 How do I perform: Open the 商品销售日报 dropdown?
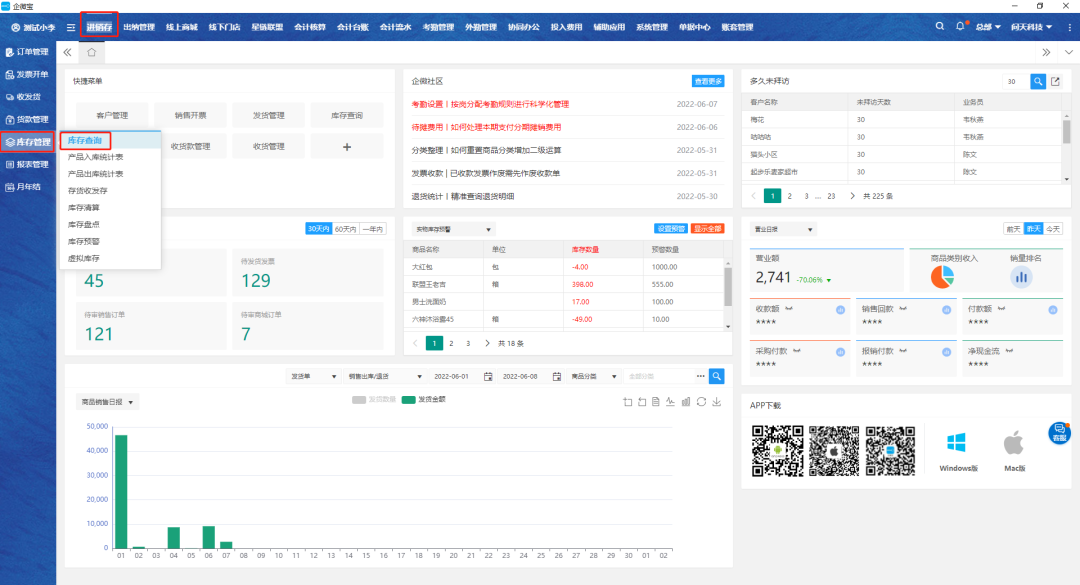coord(108,402)
